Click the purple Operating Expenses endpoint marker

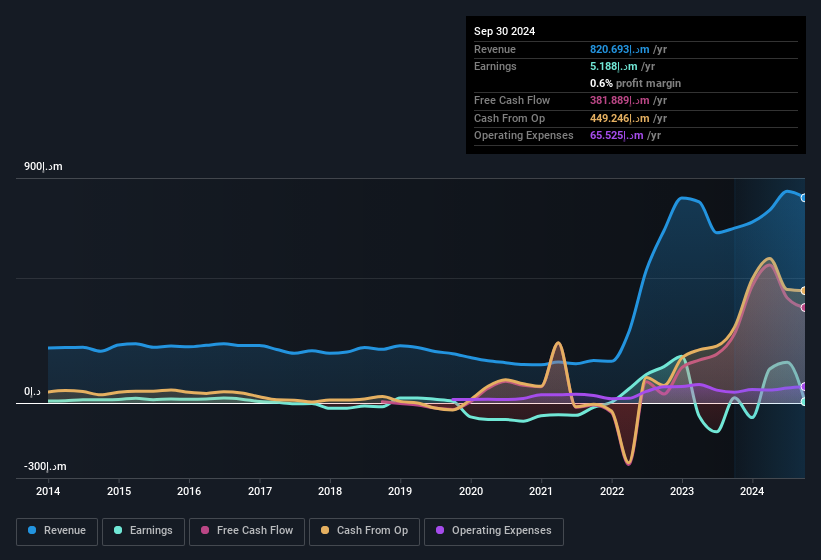point(804,387)
